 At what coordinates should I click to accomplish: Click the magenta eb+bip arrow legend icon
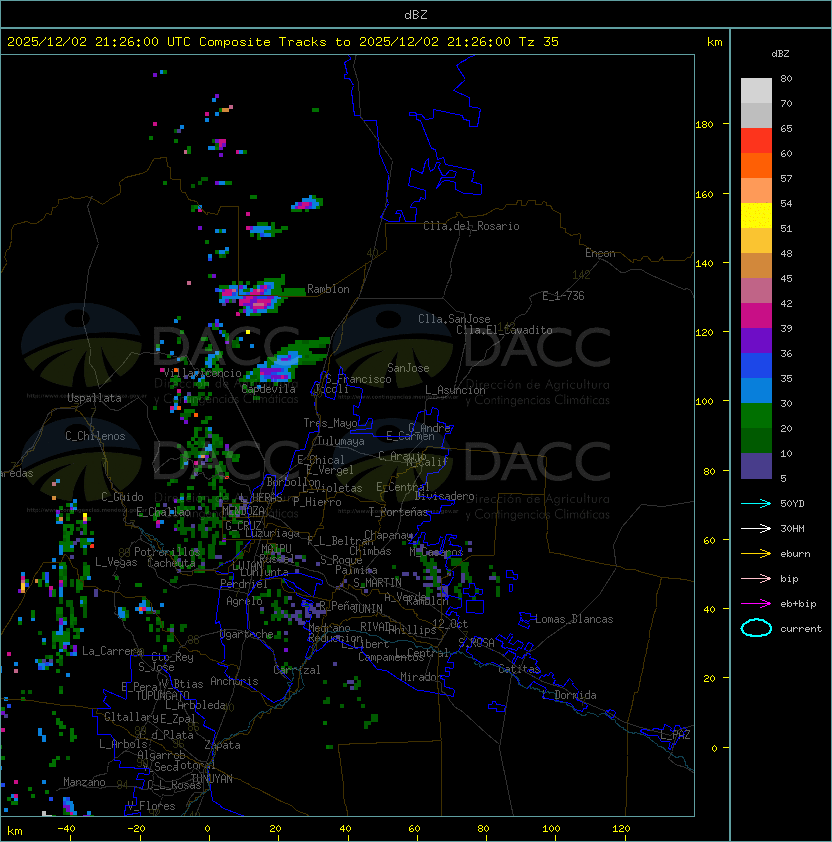point(756,604)
